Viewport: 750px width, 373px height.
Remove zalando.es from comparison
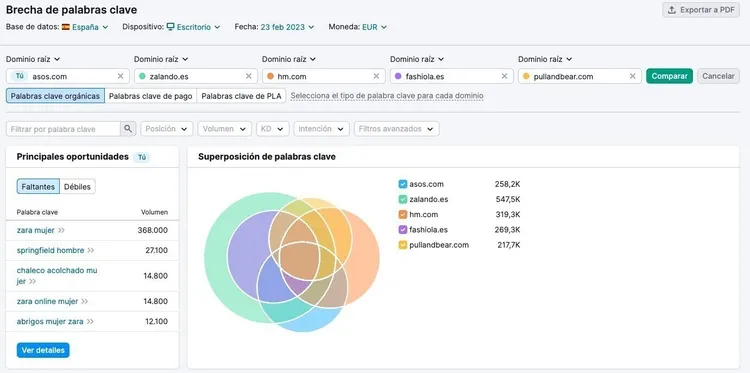(249, 76)
